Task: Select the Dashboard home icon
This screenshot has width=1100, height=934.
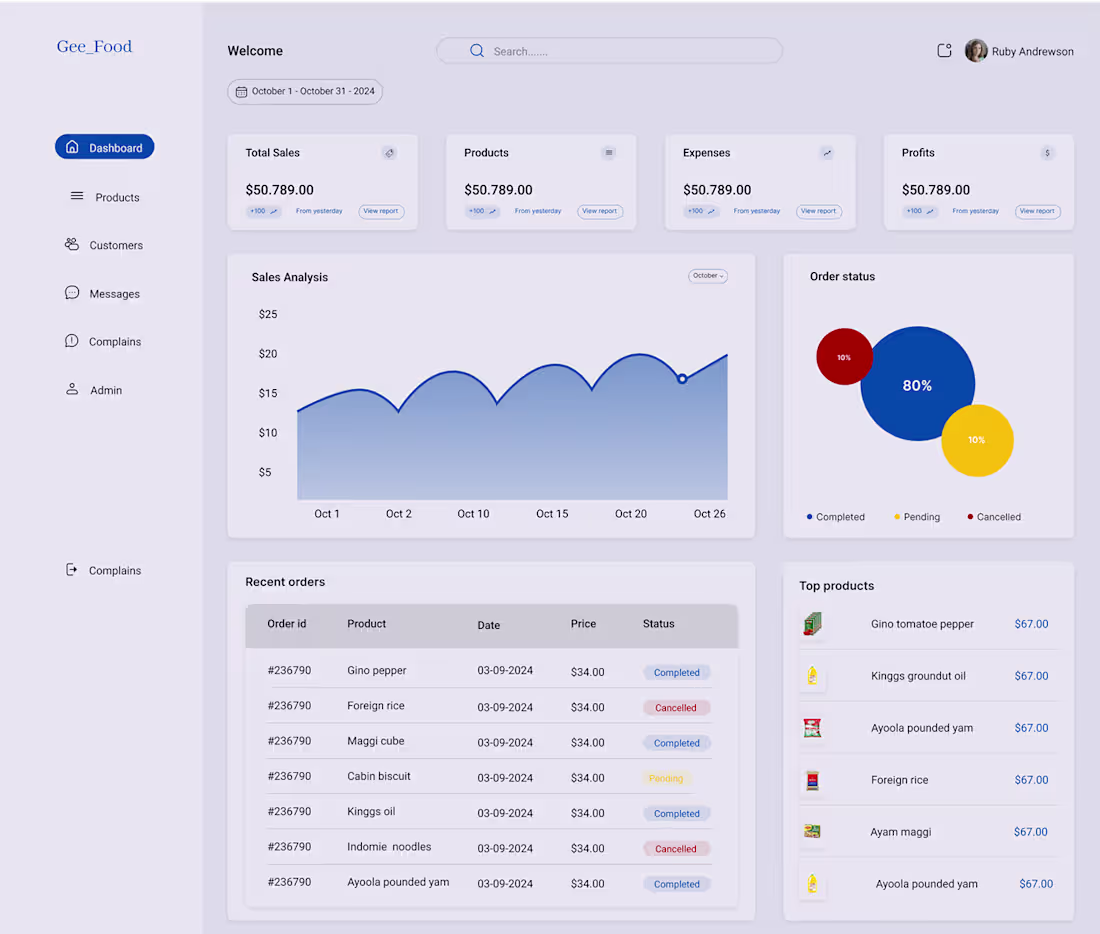Action: 72,146
